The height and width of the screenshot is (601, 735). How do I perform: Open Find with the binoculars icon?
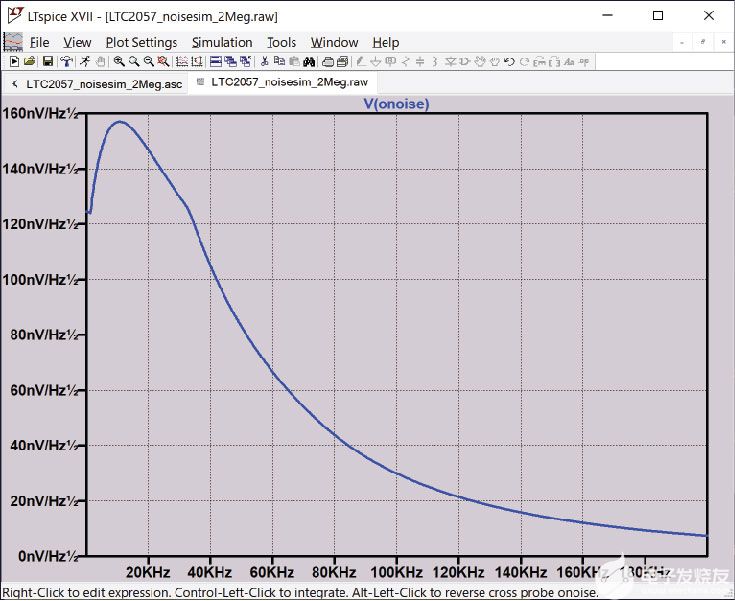[309, 61]
